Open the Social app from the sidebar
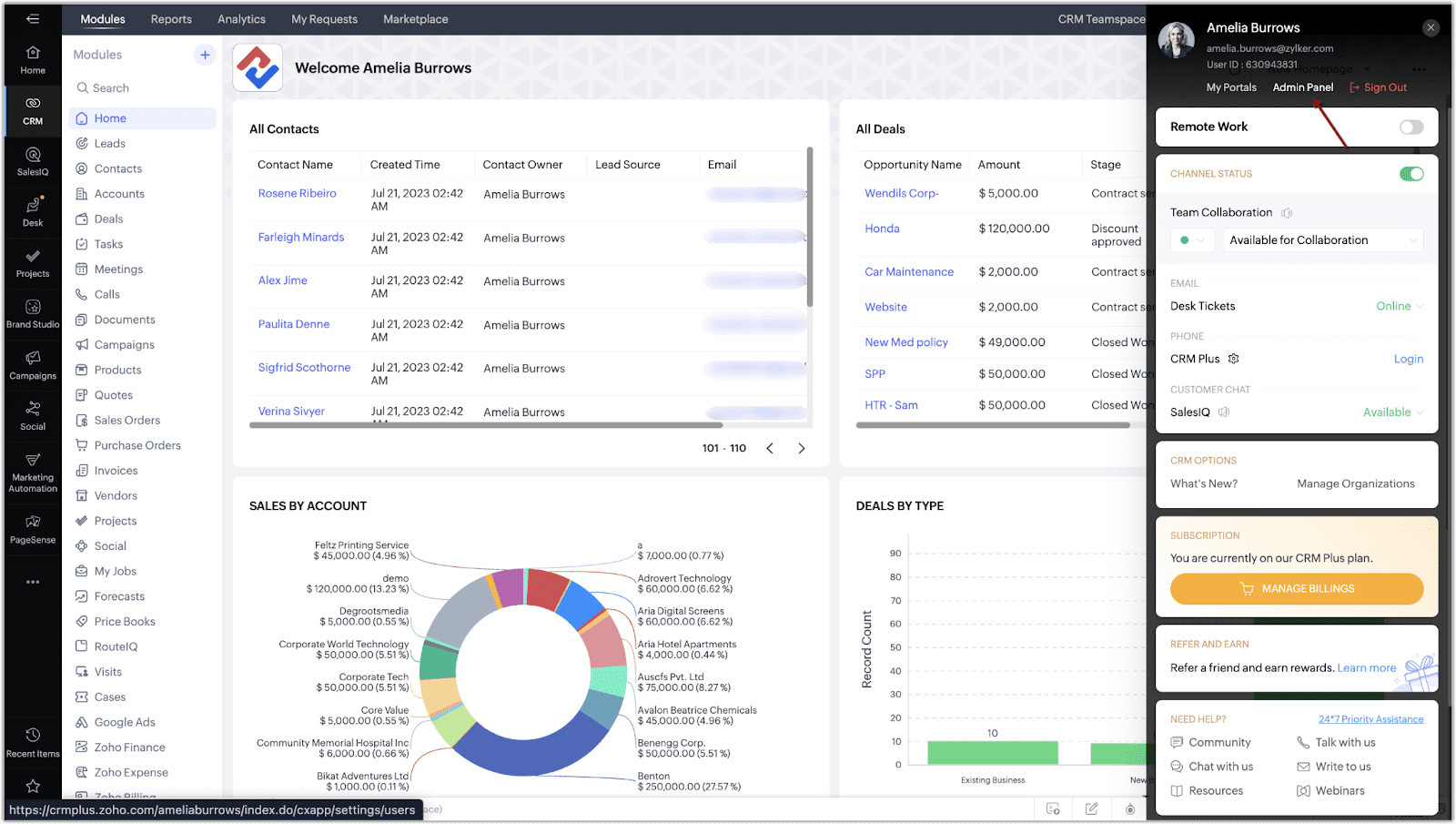The image size is (1456, 824). (32, 417)
